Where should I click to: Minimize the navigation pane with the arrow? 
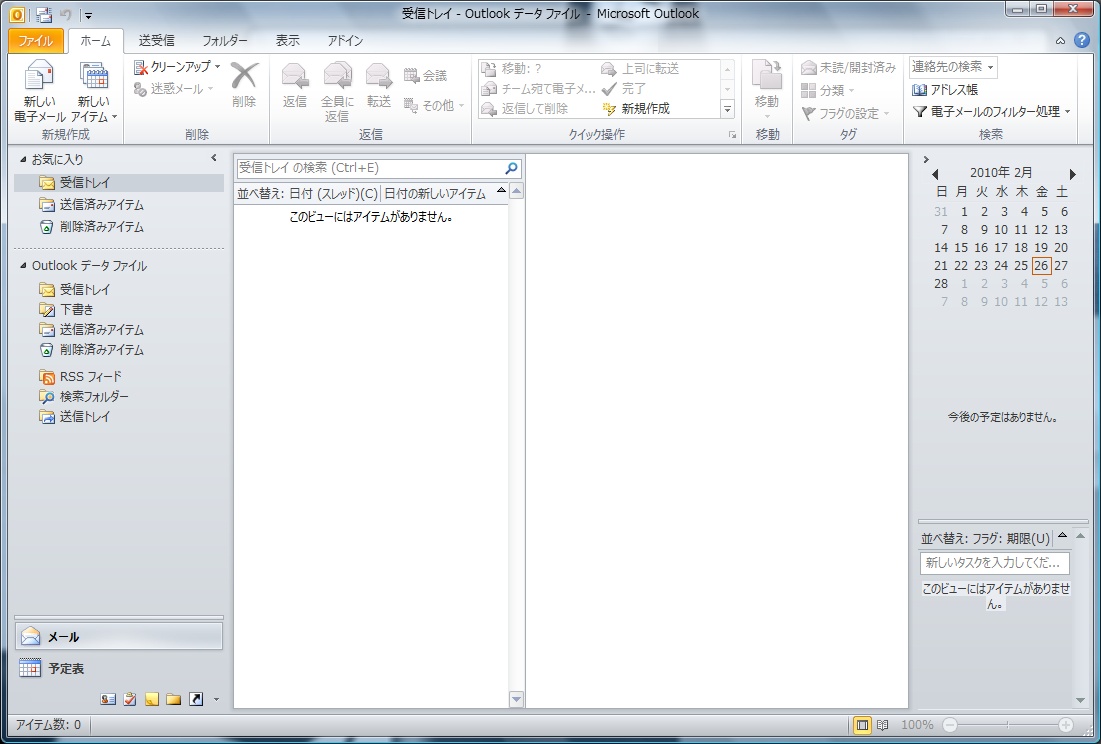point(214,159)
